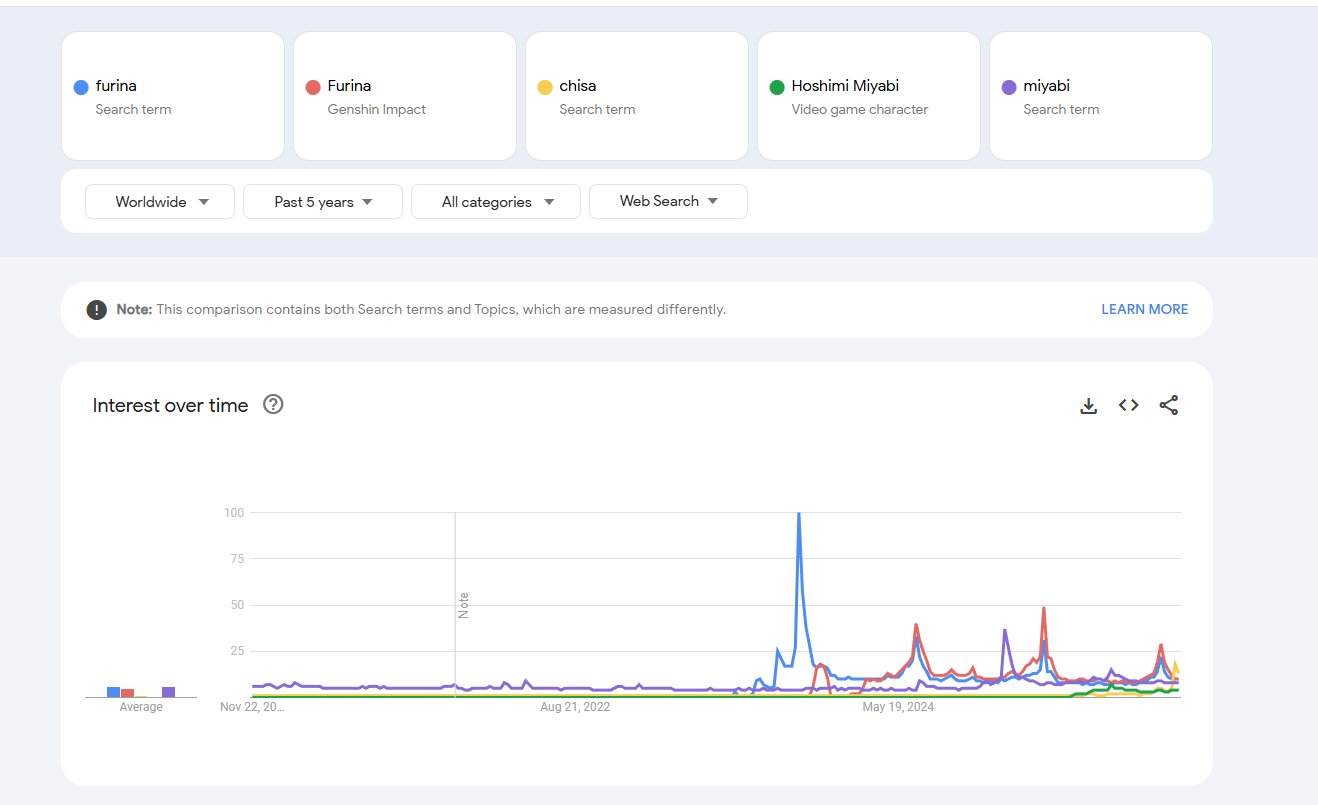Image resolution: width=1318 pixels, height=805 pixels.
Task: Download the Interest over time data
Action: [1089, 406]
